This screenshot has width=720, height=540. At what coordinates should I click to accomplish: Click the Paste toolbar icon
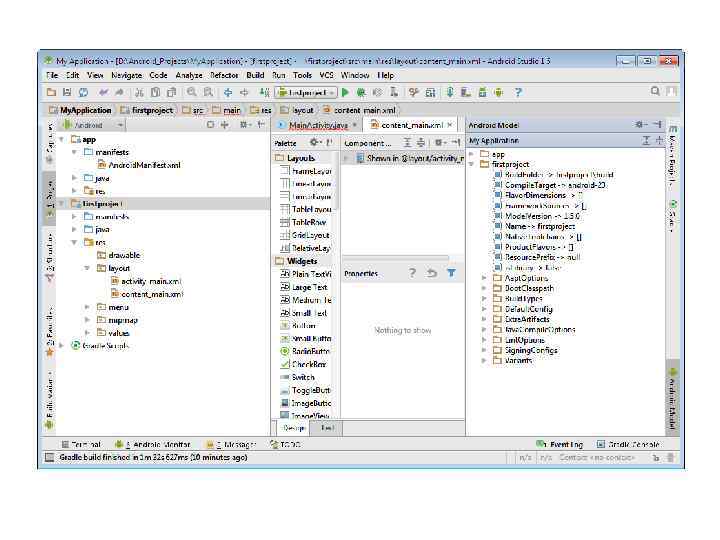click(171, 93)
